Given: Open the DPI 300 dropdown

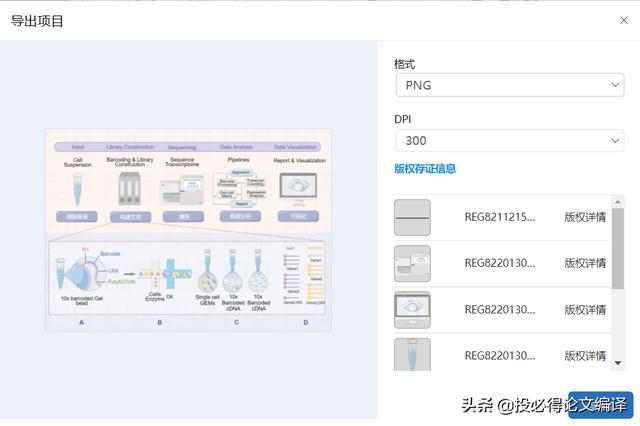Looking at the screenshot, I should 510,140.
